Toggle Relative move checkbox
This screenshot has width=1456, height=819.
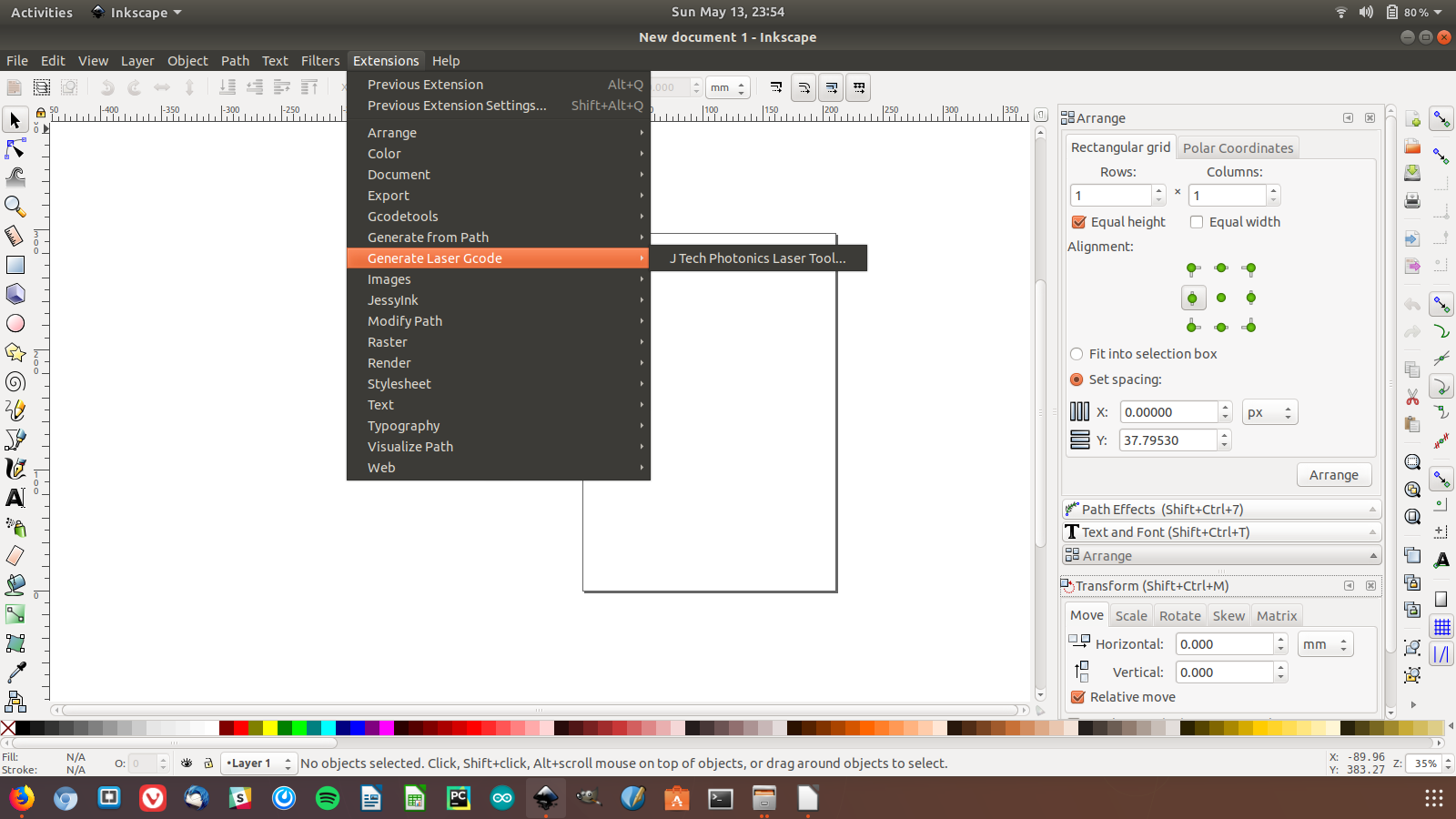1078,697
